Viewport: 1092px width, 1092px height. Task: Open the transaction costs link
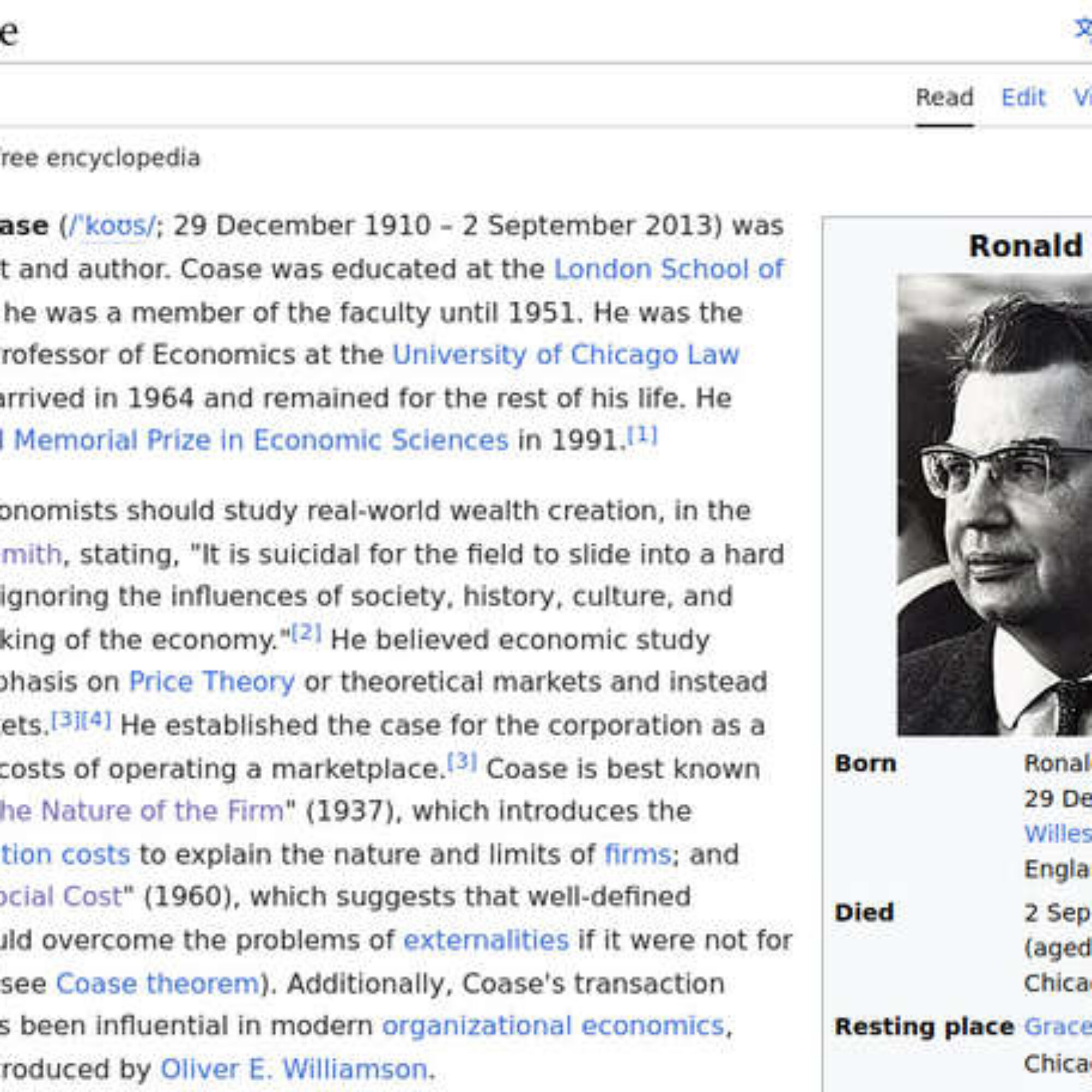65,854
